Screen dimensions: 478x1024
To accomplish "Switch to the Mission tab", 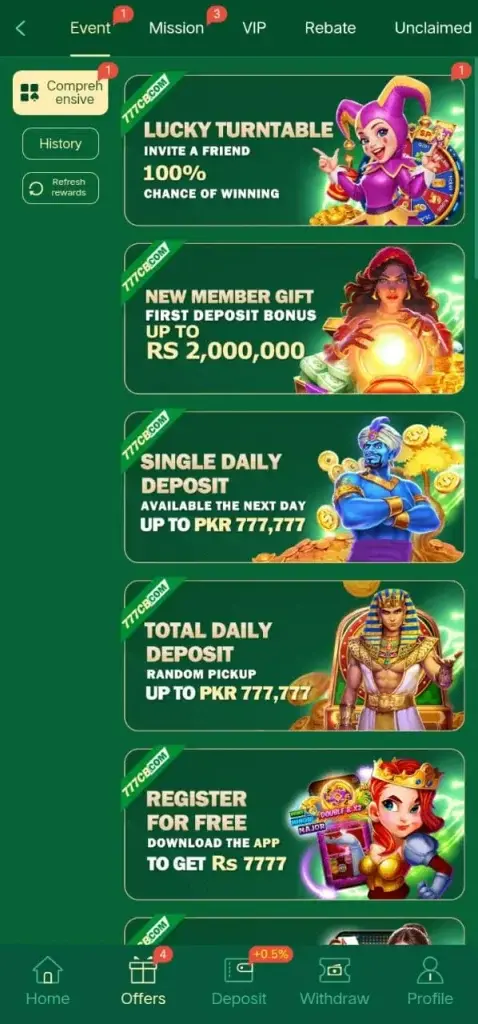I will pyautogui.click(x=176, y=28).
